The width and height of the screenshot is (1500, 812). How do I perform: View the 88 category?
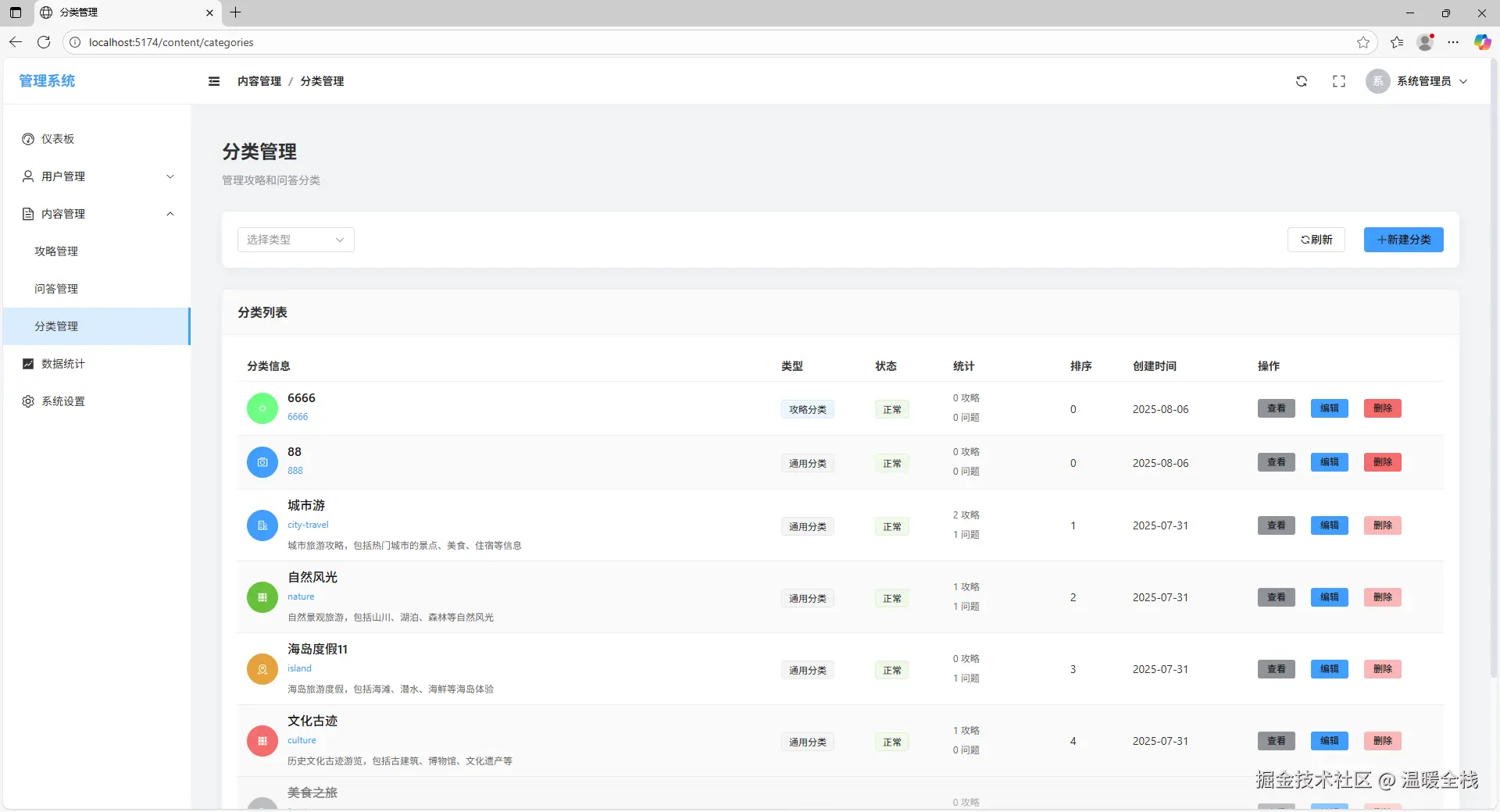click(1277, 462)
